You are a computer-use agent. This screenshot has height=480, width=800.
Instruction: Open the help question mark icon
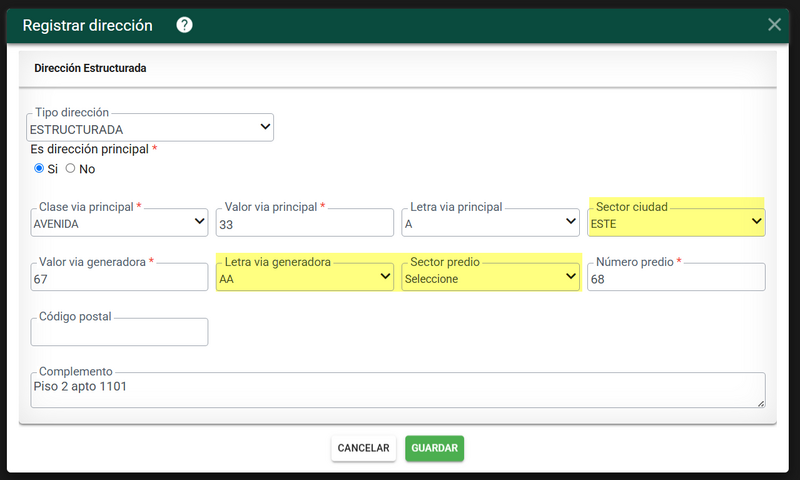(x=184, y=25)
